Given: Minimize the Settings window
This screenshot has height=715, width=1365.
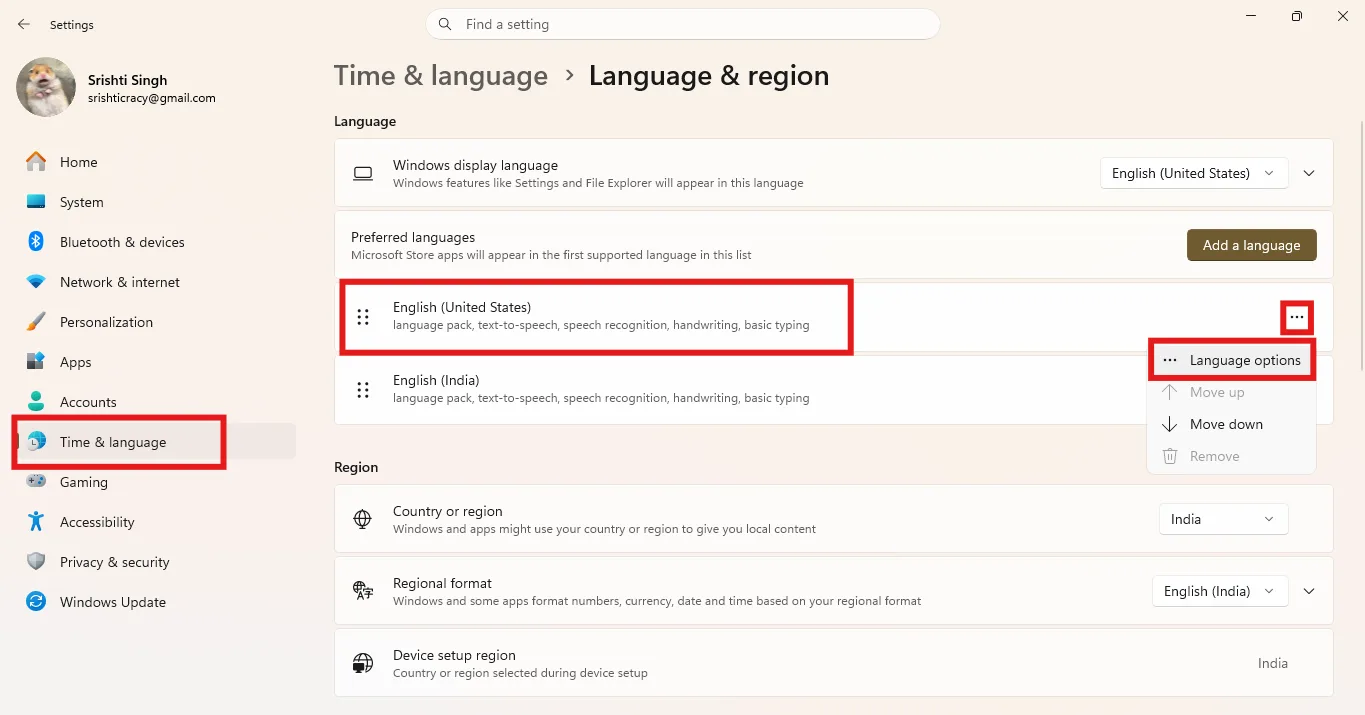Looking at the screenshot, I should click(x=1251, y=16).
